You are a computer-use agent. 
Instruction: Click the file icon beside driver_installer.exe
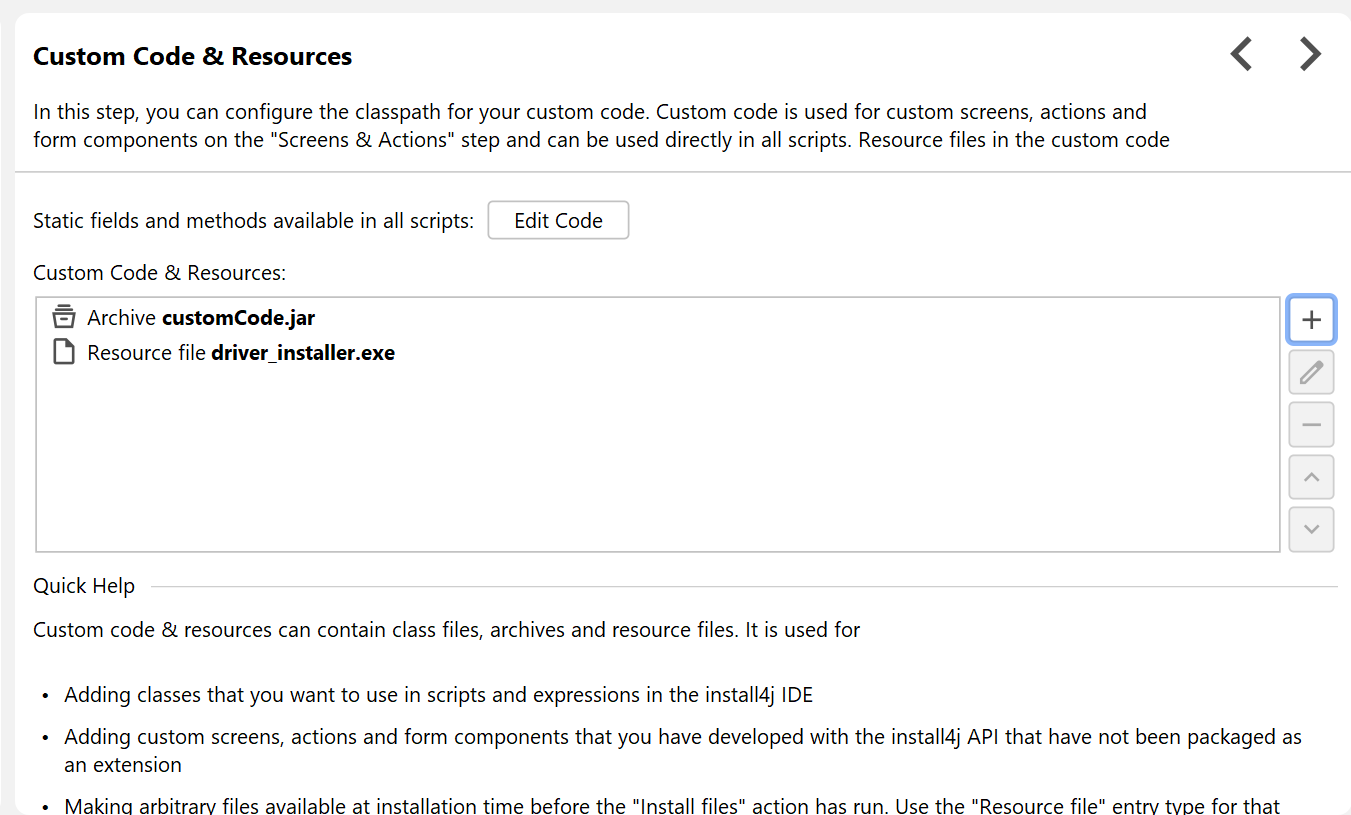click(x=64, y=352)
